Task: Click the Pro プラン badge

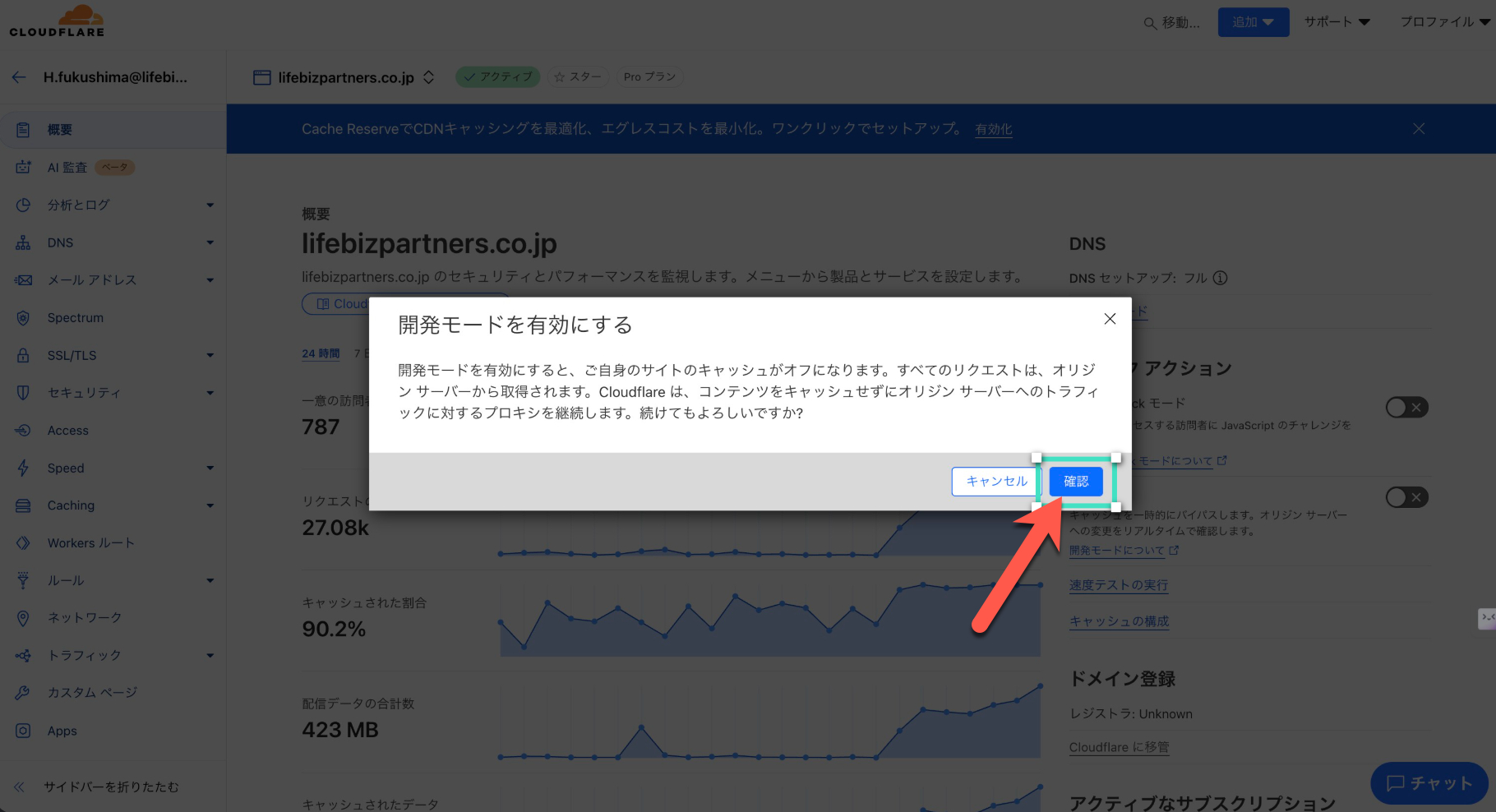Action: pos(649,77)
